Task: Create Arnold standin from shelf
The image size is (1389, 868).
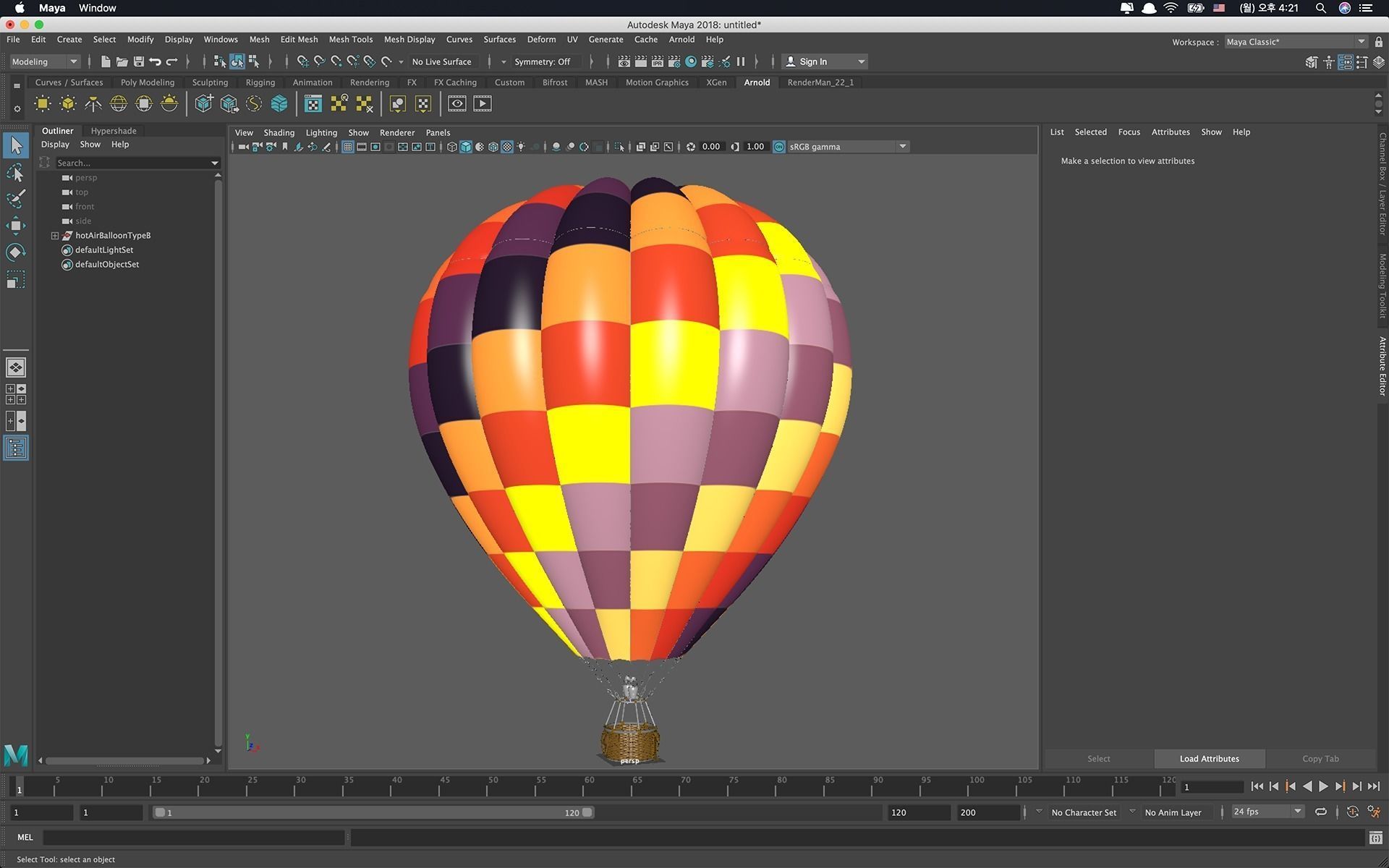Action: pyautogui.click(x=204, y=103)
